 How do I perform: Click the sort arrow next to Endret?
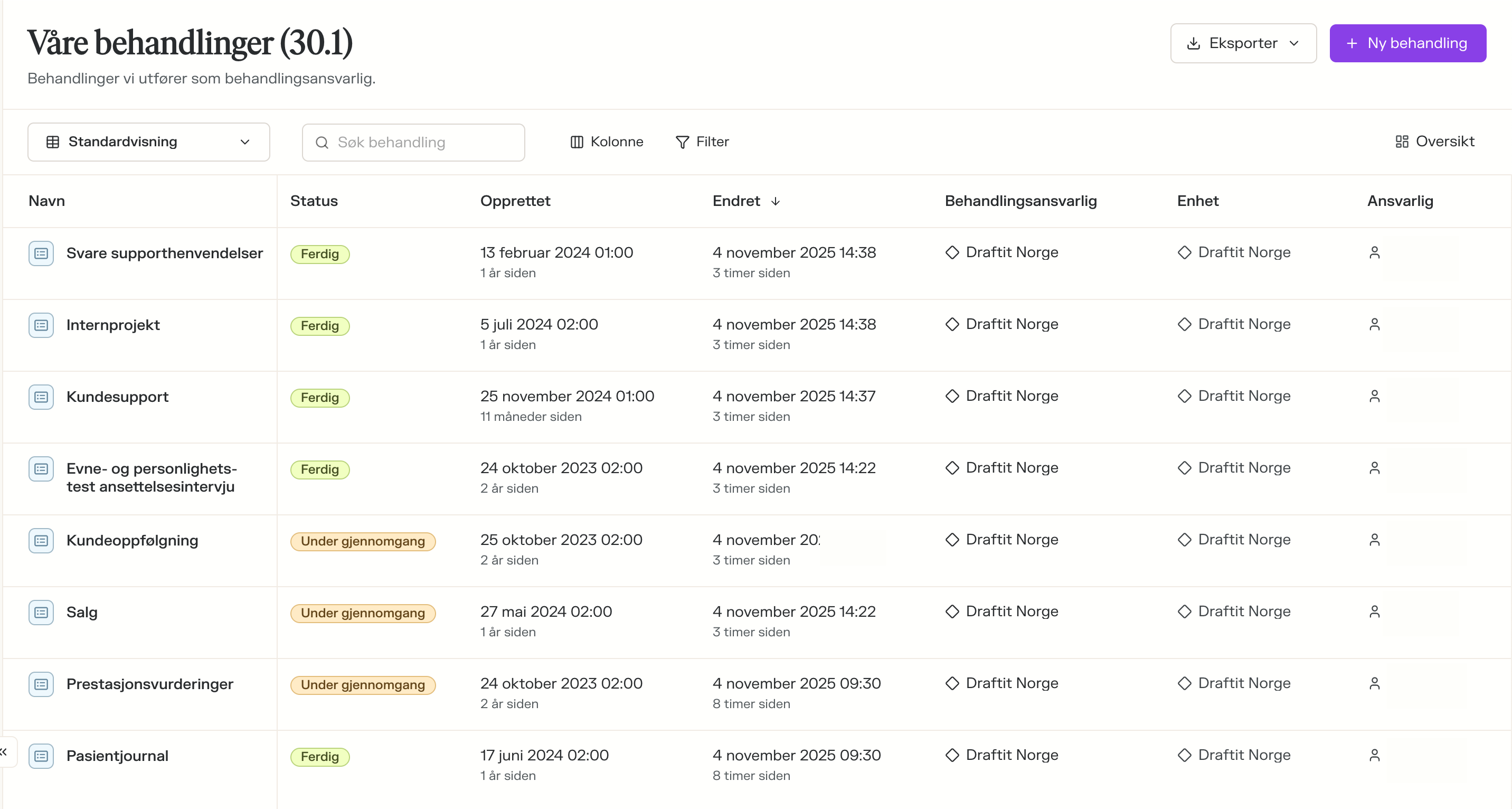[x=776, y=201]
